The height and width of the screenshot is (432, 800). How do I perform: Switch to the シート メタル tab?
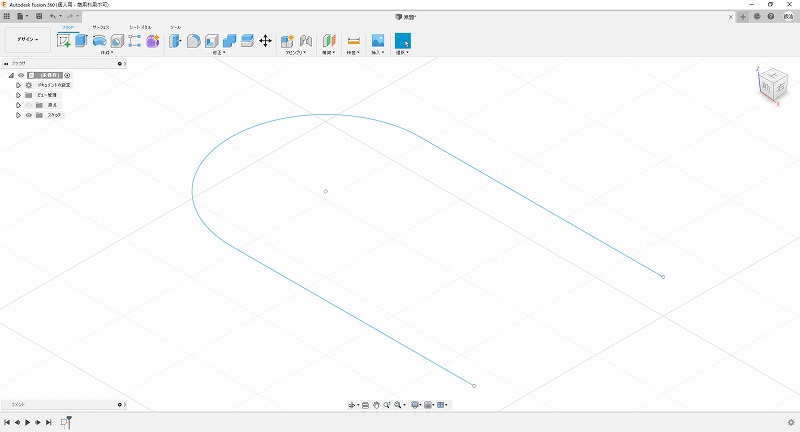point(141,27)
